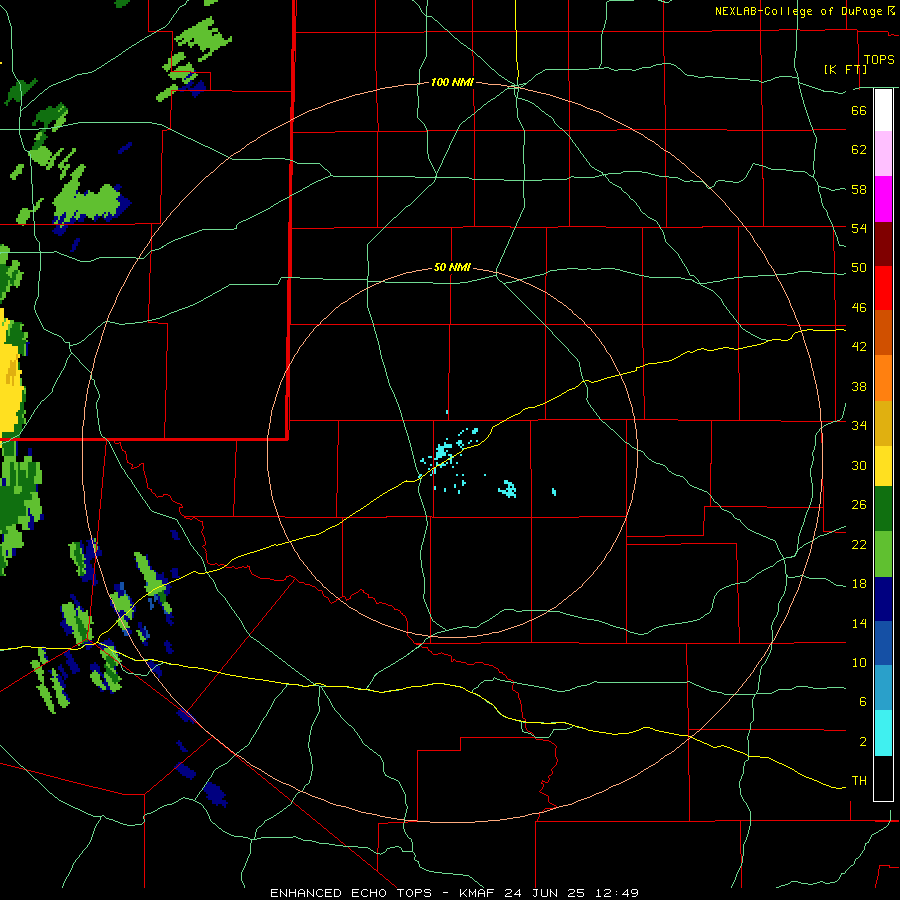This screenshot has height=900, width=900.
Task: Click the legend value "62"
Action: 859,150
